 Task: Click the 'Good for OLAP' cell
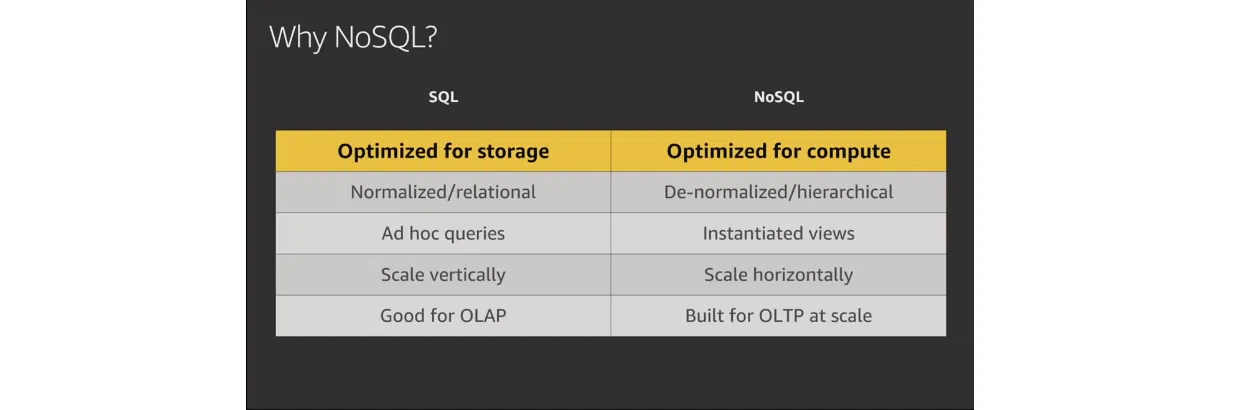click(x=443, y=315)
